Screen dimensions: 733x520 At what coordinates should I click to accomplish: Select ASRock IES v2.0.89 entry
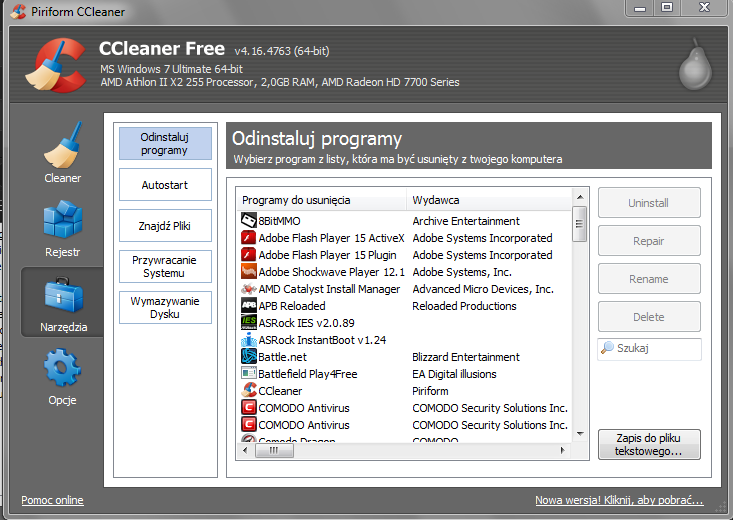306,323
